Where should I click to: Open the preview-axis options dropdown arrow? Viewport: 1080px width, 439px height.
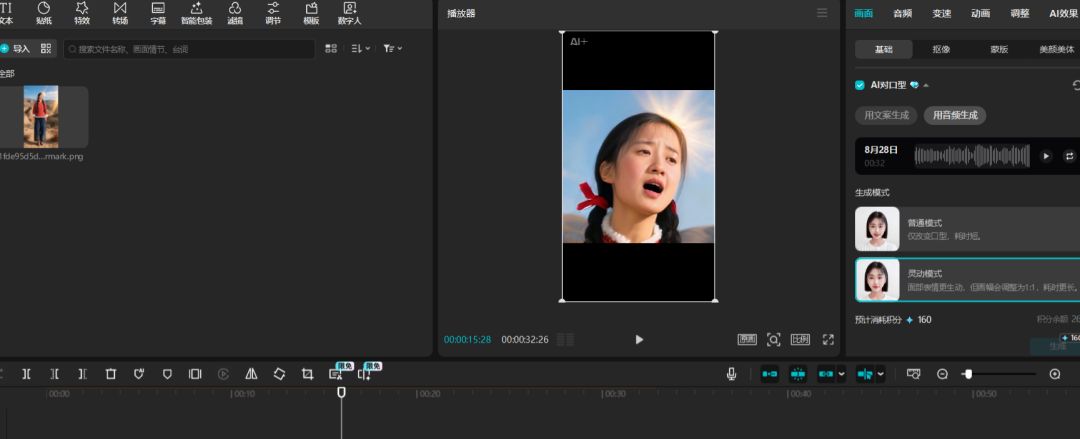tap(880, 374)
